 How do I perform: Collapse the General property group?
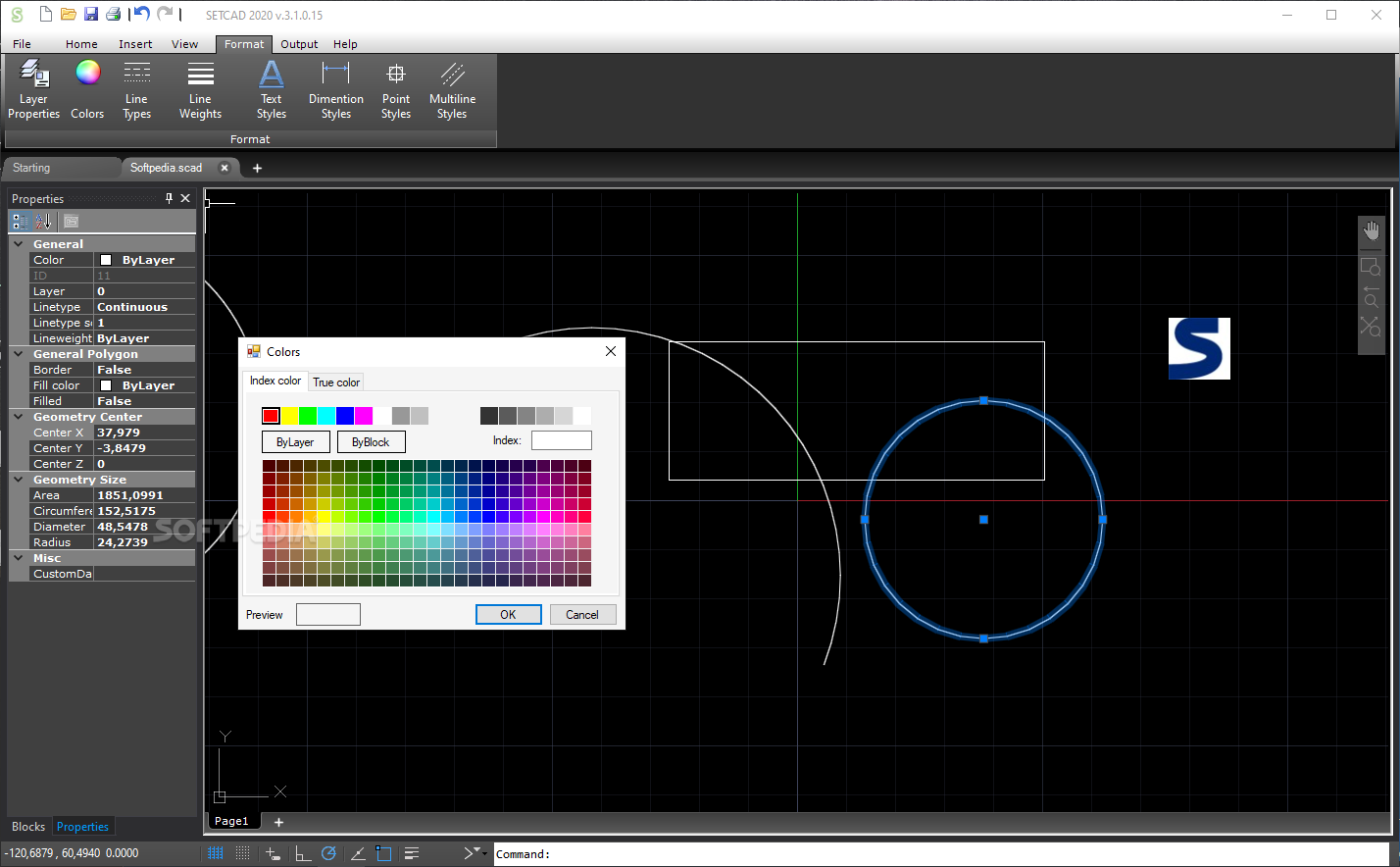(18, 244)
